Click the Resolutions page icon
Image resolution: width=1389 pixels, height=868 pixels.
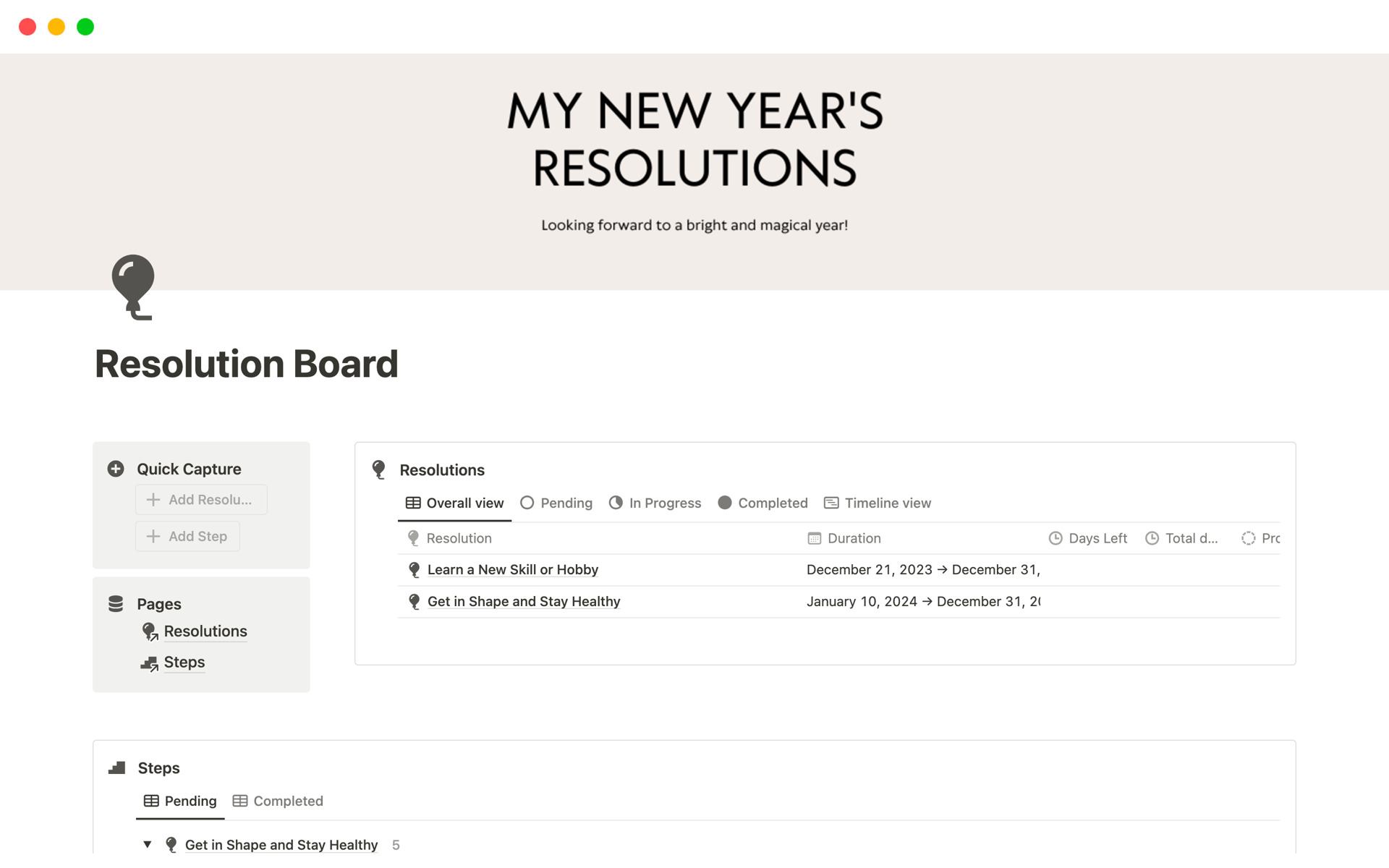149,631
